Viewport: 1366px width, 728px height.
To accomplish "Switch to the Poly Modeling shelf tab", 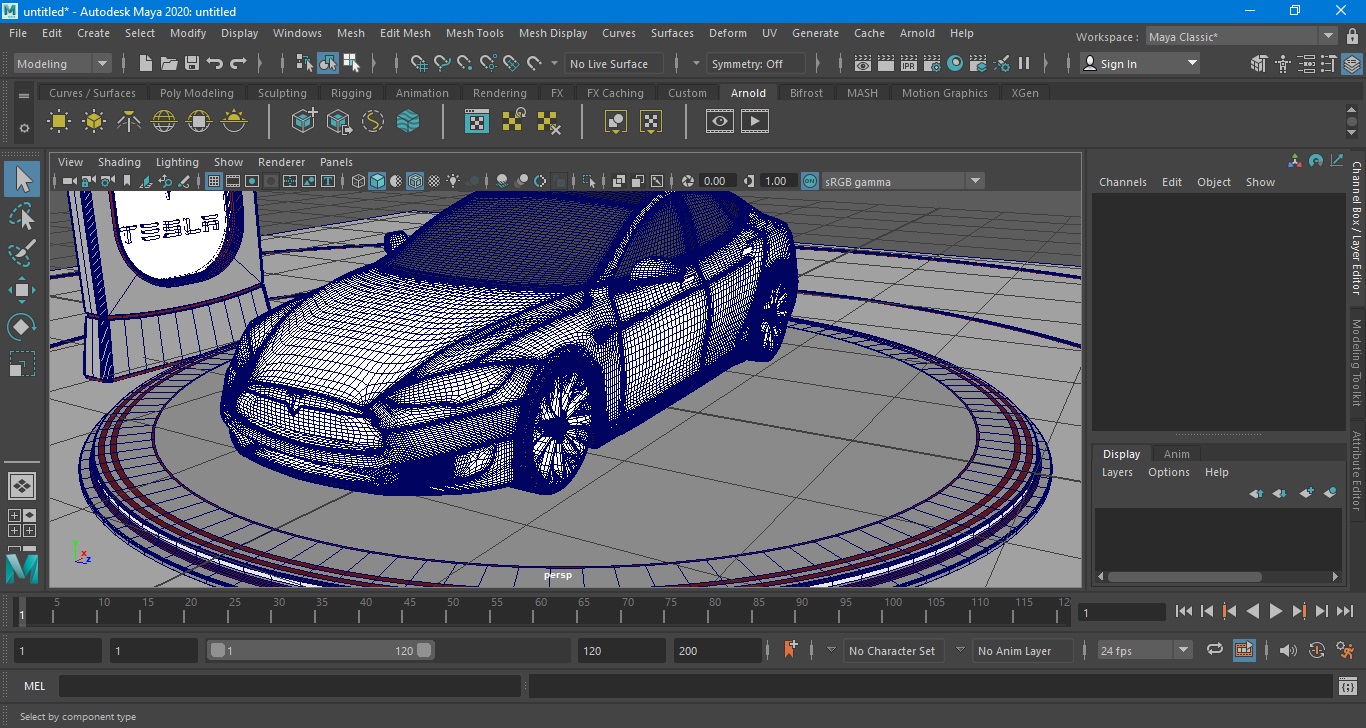I will point(196,93).
